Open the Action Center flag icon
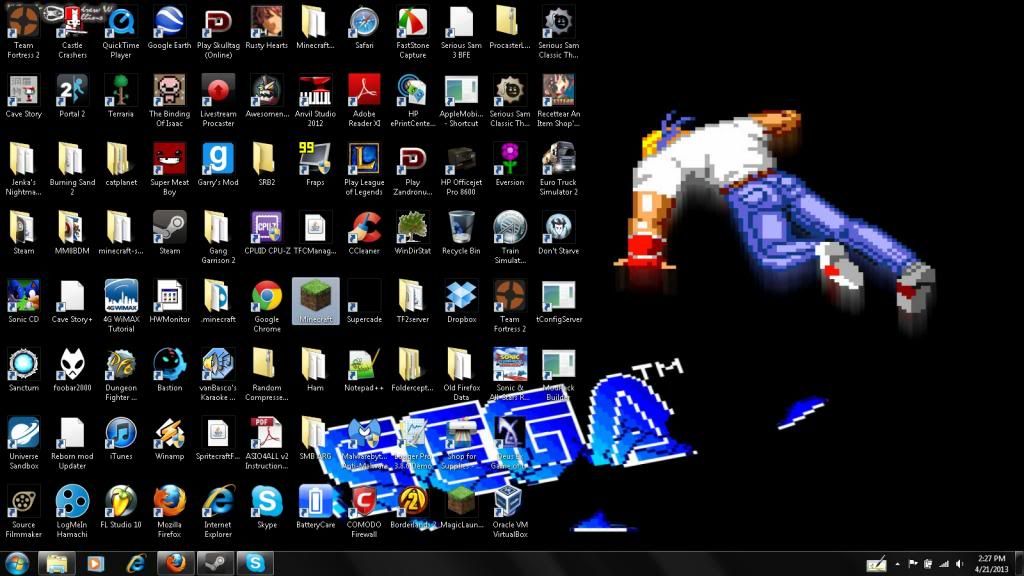 pos(912,563)
